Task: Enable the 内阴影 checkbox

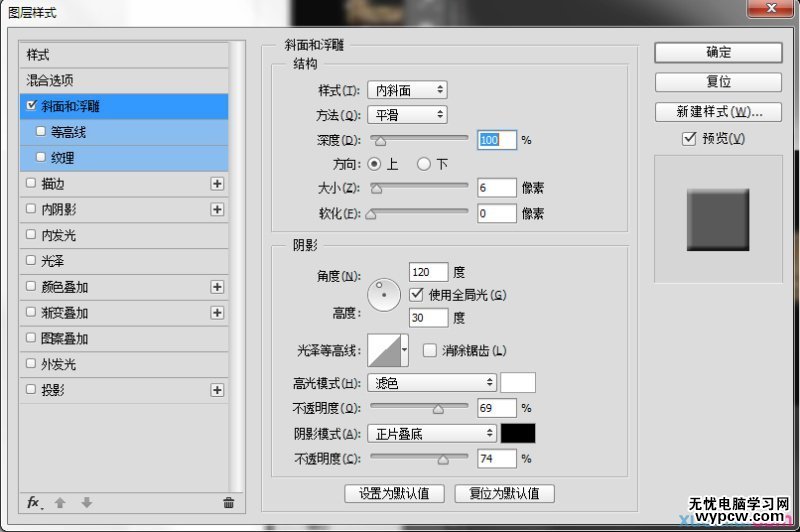Action: [x=31, y=209]
